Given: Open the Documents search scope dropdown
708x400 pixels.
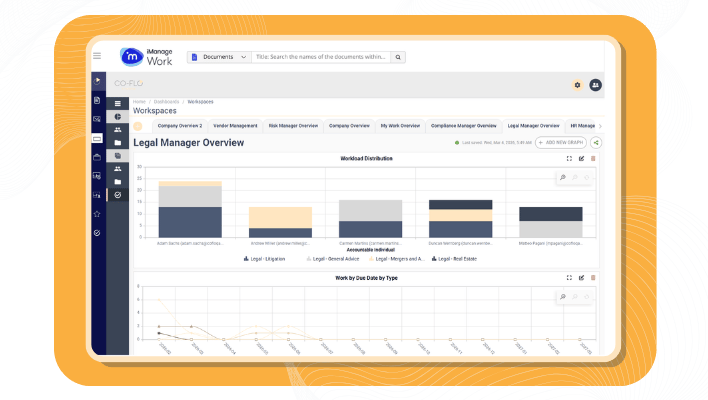Looking at the screenshot, I should click(219, 57).
